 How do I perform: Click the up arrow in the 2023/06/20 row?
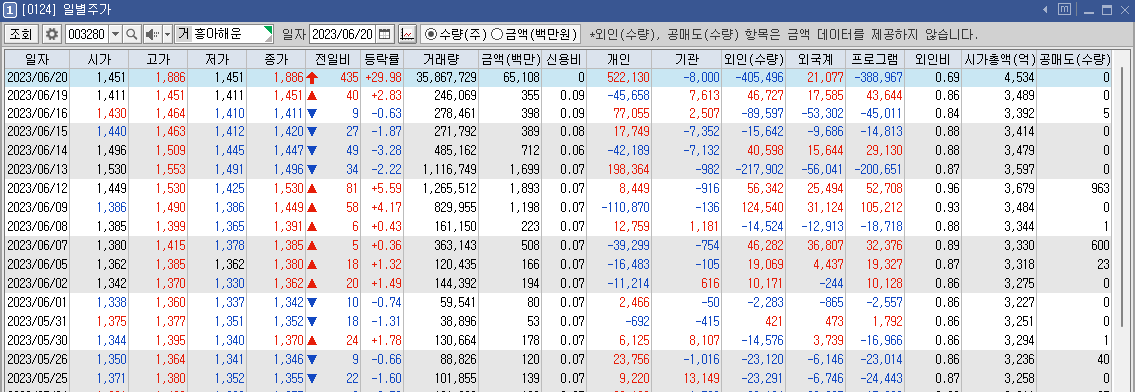click(x=312, y=77)
